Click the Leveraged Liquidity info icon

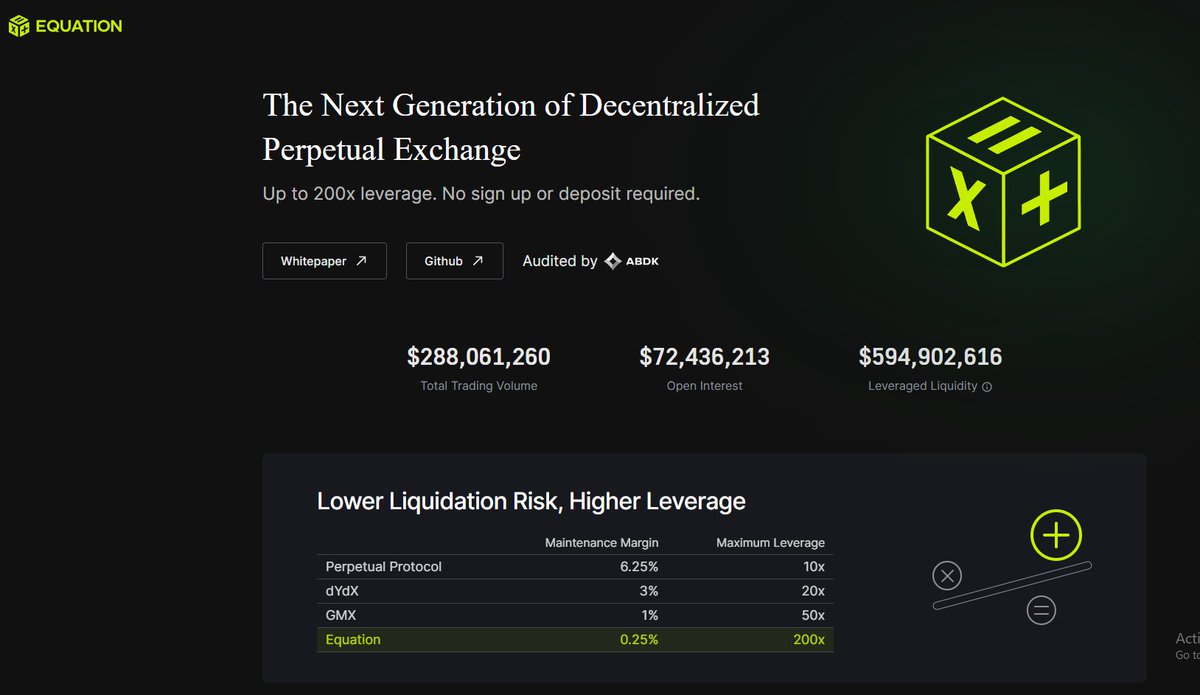(x=987, y=387)
